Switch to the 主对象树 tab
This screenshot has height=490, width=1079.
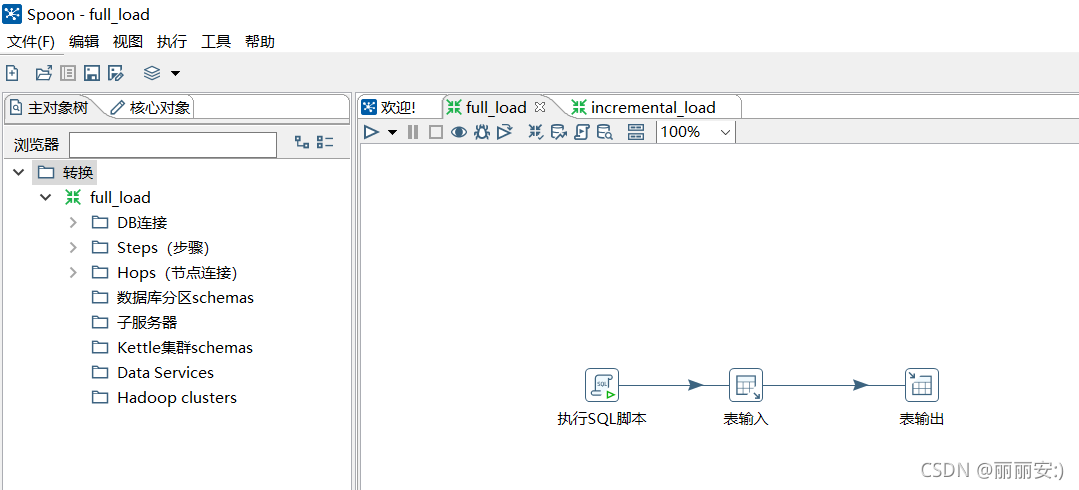[50, 107]
